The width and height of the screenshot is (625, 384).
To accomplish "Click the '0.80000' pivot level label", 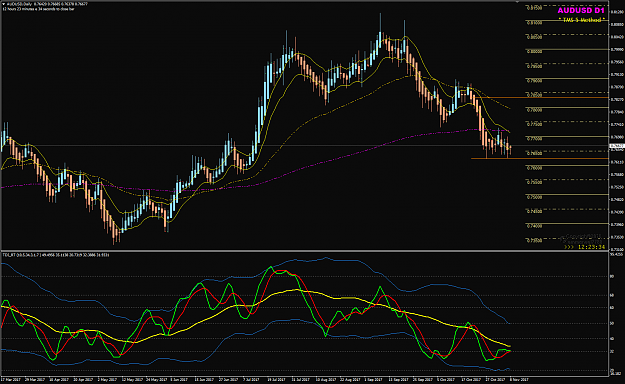I will pyautogui.click(x=535, y=51).
